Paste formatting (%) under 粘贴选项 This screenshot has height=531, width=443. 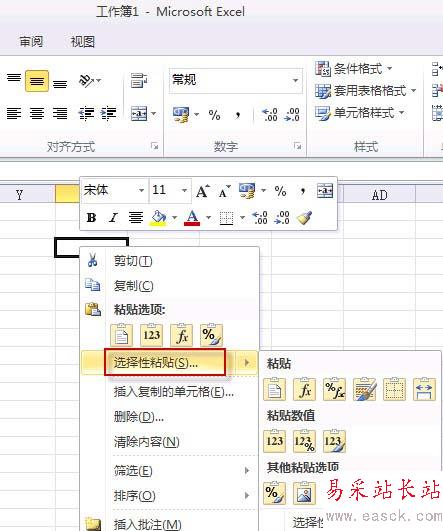coord(211,335)
